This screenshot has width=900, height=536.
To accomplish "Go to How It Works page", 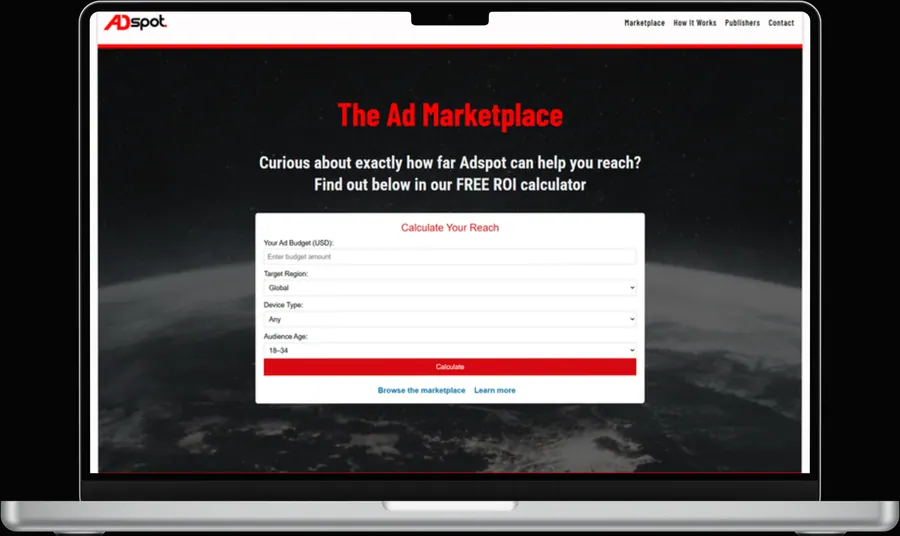I will coord(695,23).
